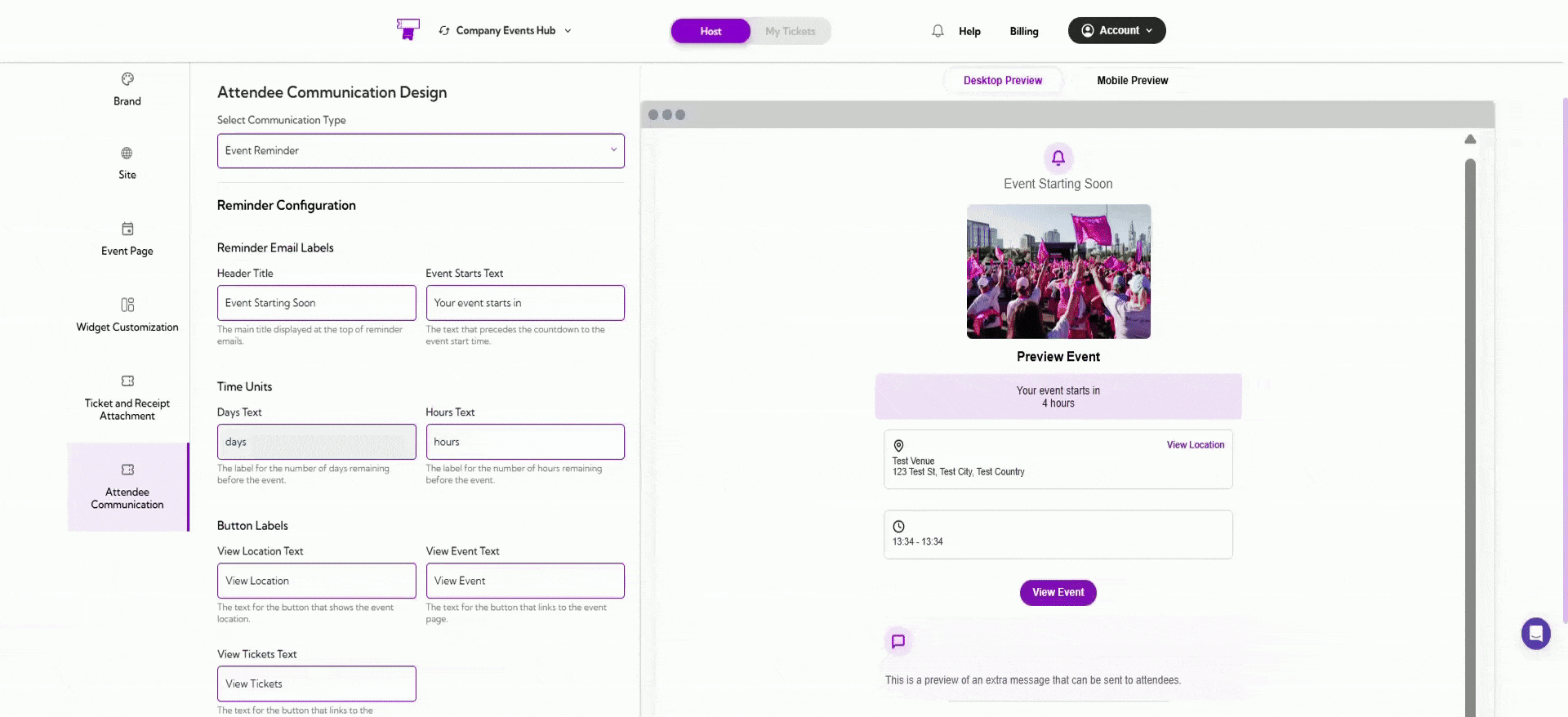
Task: Click the bell icon above Event Starting Soon
Action: tap(1058, 158)
